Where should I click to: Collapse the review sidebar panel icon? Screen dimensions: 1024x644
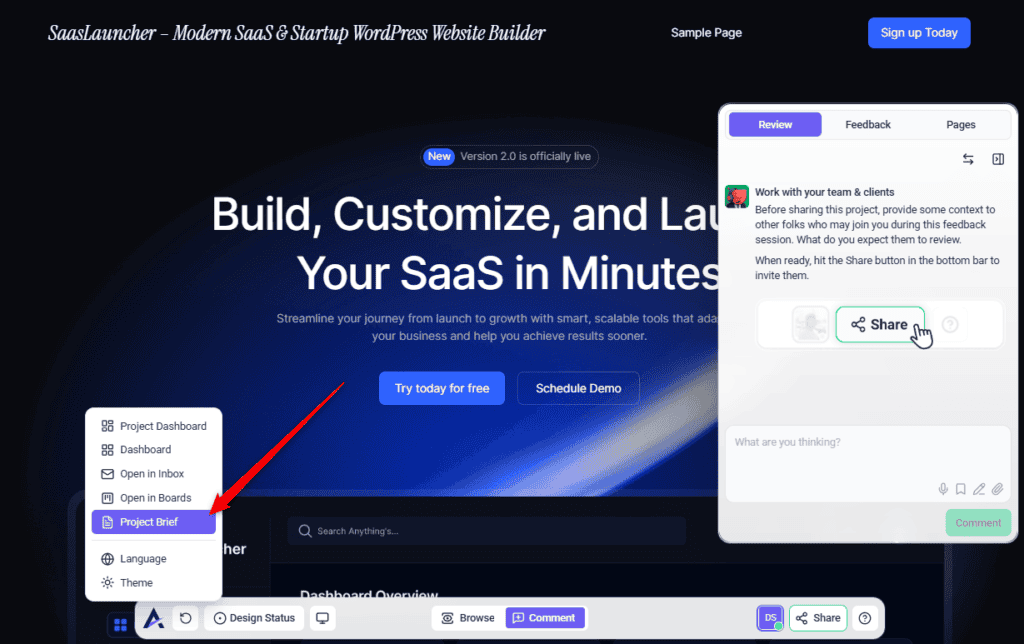[x=998, y=159]
